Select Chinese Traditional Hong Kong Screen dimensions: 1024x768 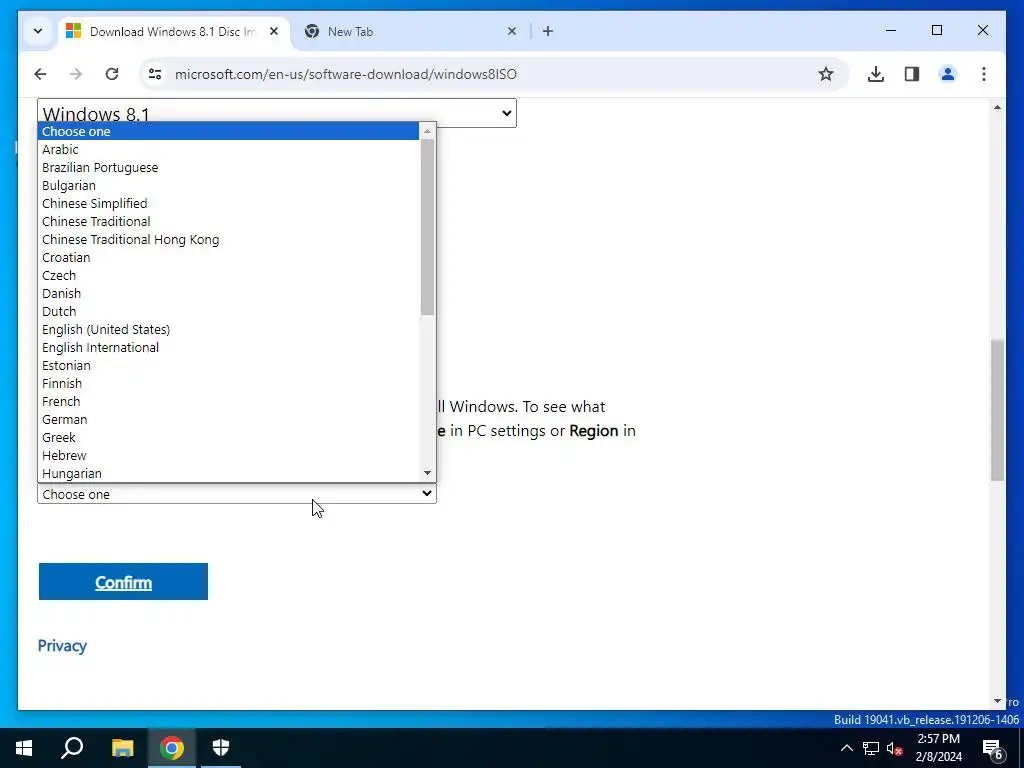228,239
